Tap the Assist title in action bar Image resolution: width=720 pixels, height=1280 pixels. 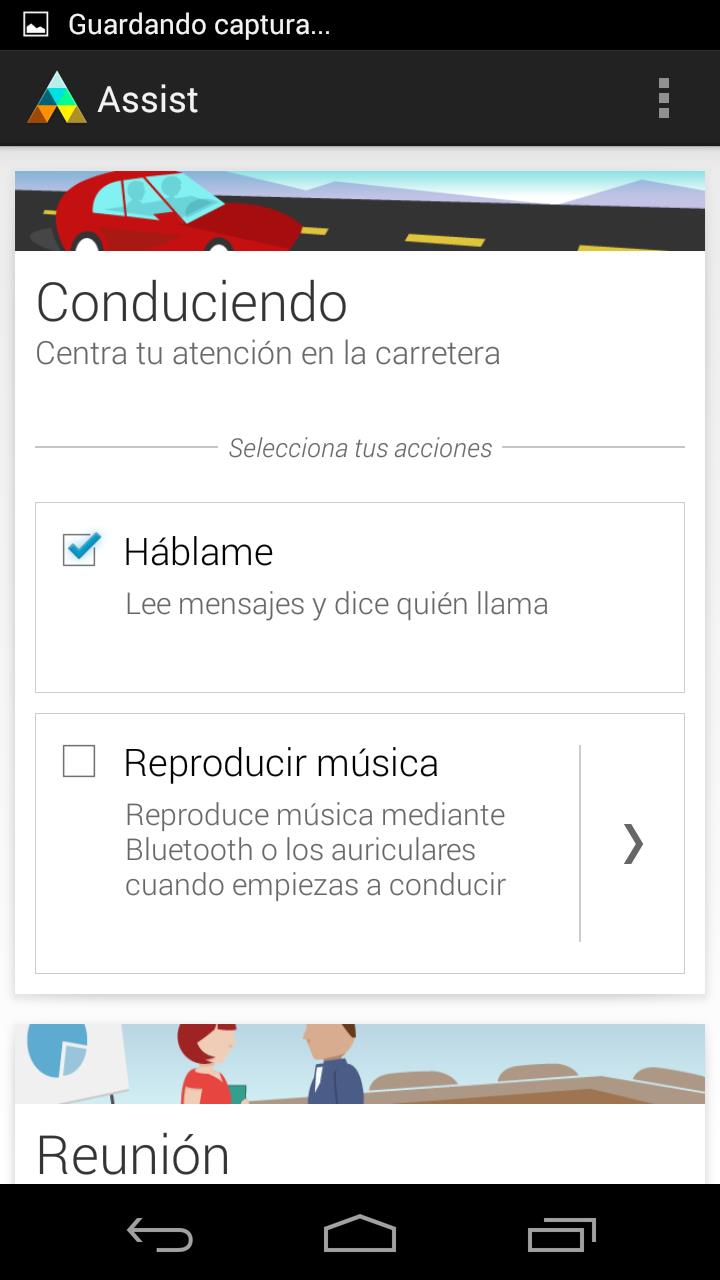(x=148, y=99)
